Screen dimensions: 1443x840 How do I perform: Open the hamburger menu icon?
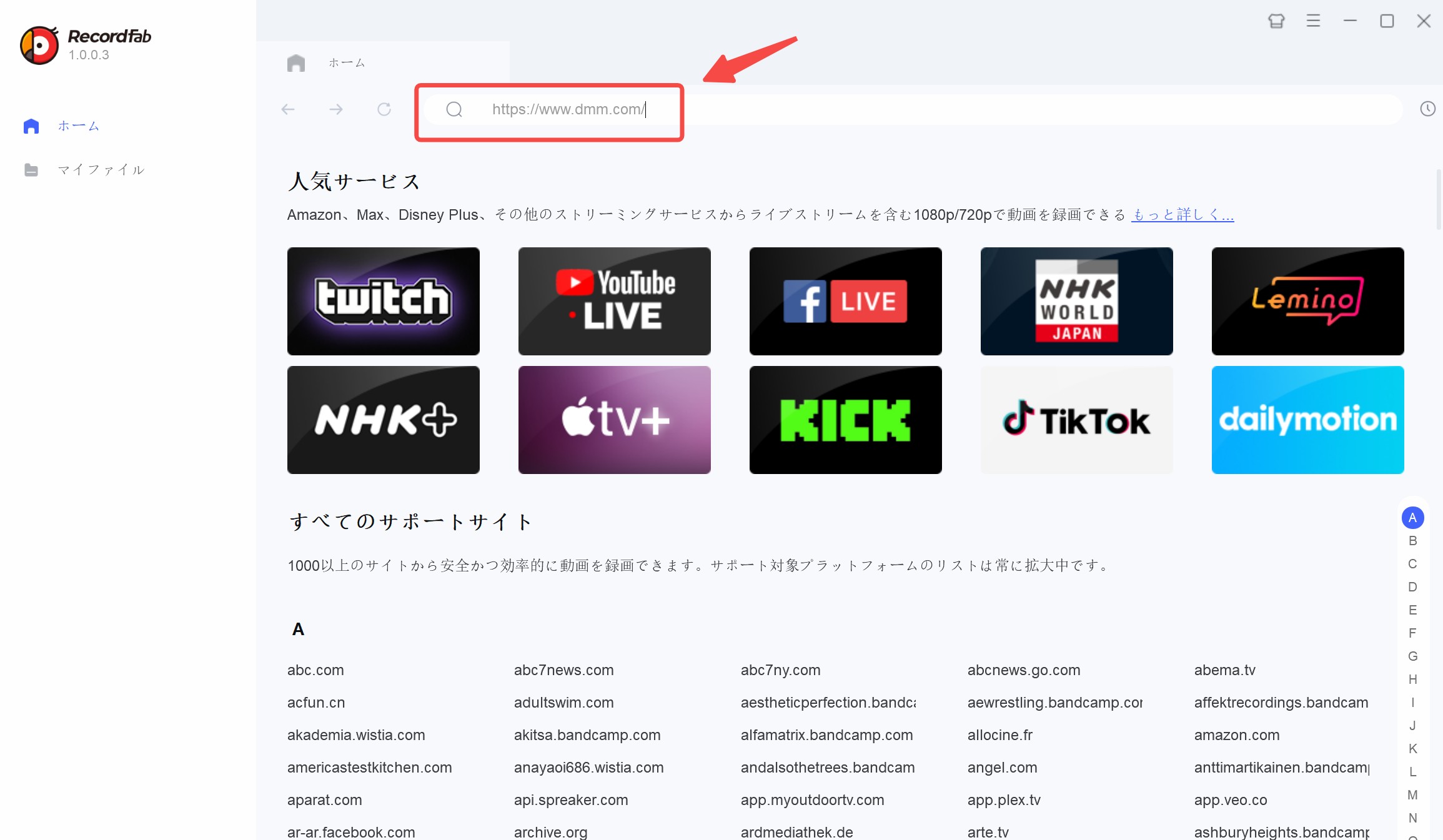[1313, 21]
